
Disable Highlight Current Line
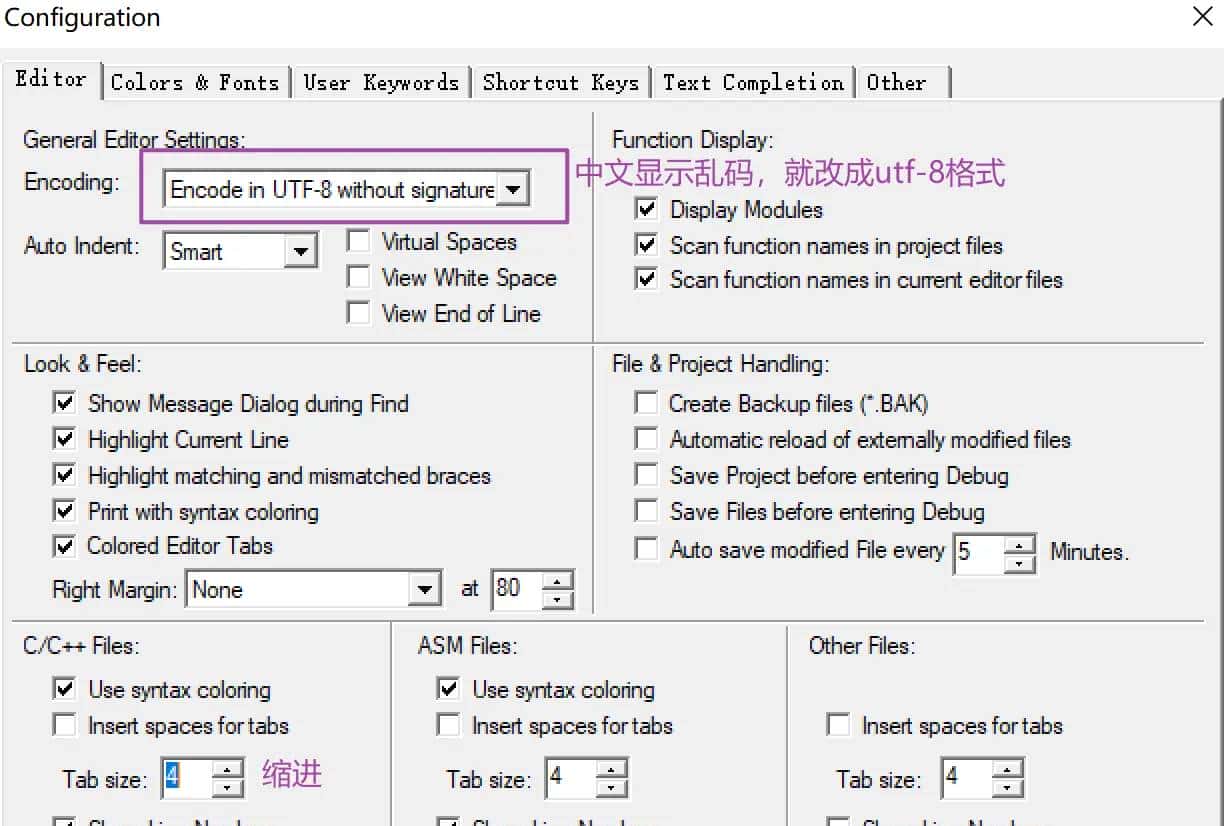(64, 439)
